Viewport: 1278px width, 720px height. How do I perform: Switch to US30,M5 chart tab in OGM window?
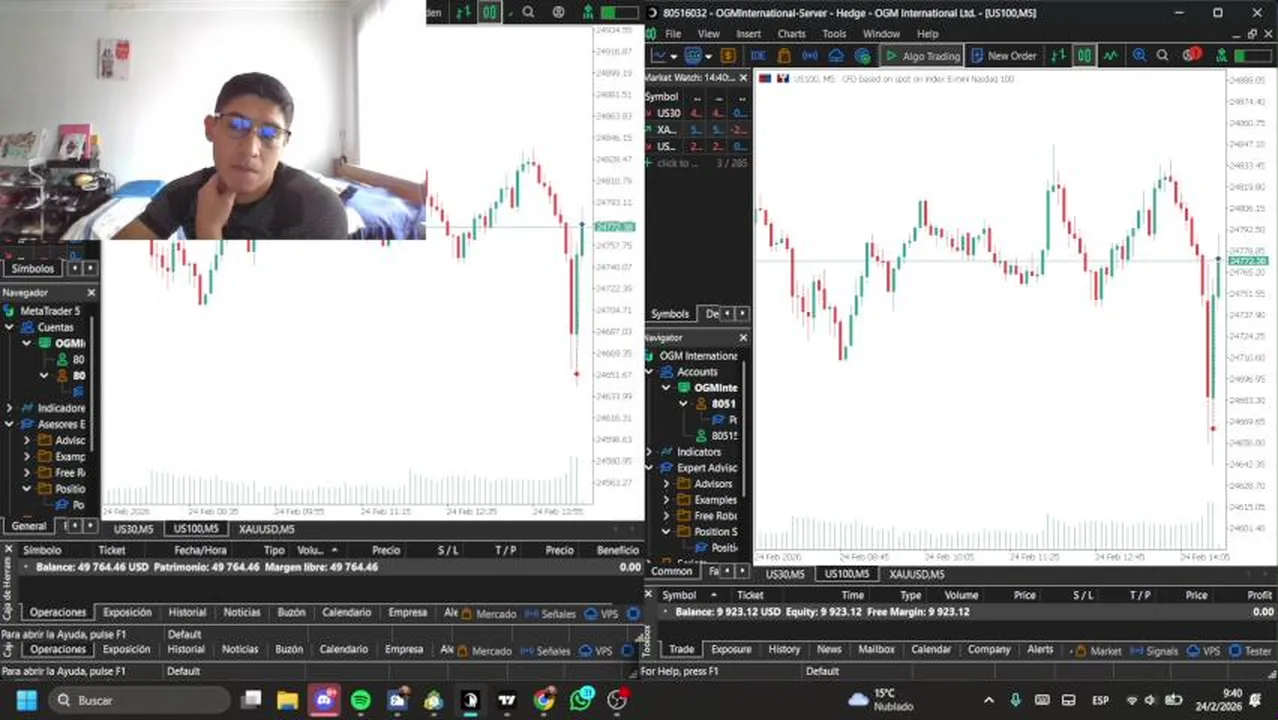click(x=785, y=574)
